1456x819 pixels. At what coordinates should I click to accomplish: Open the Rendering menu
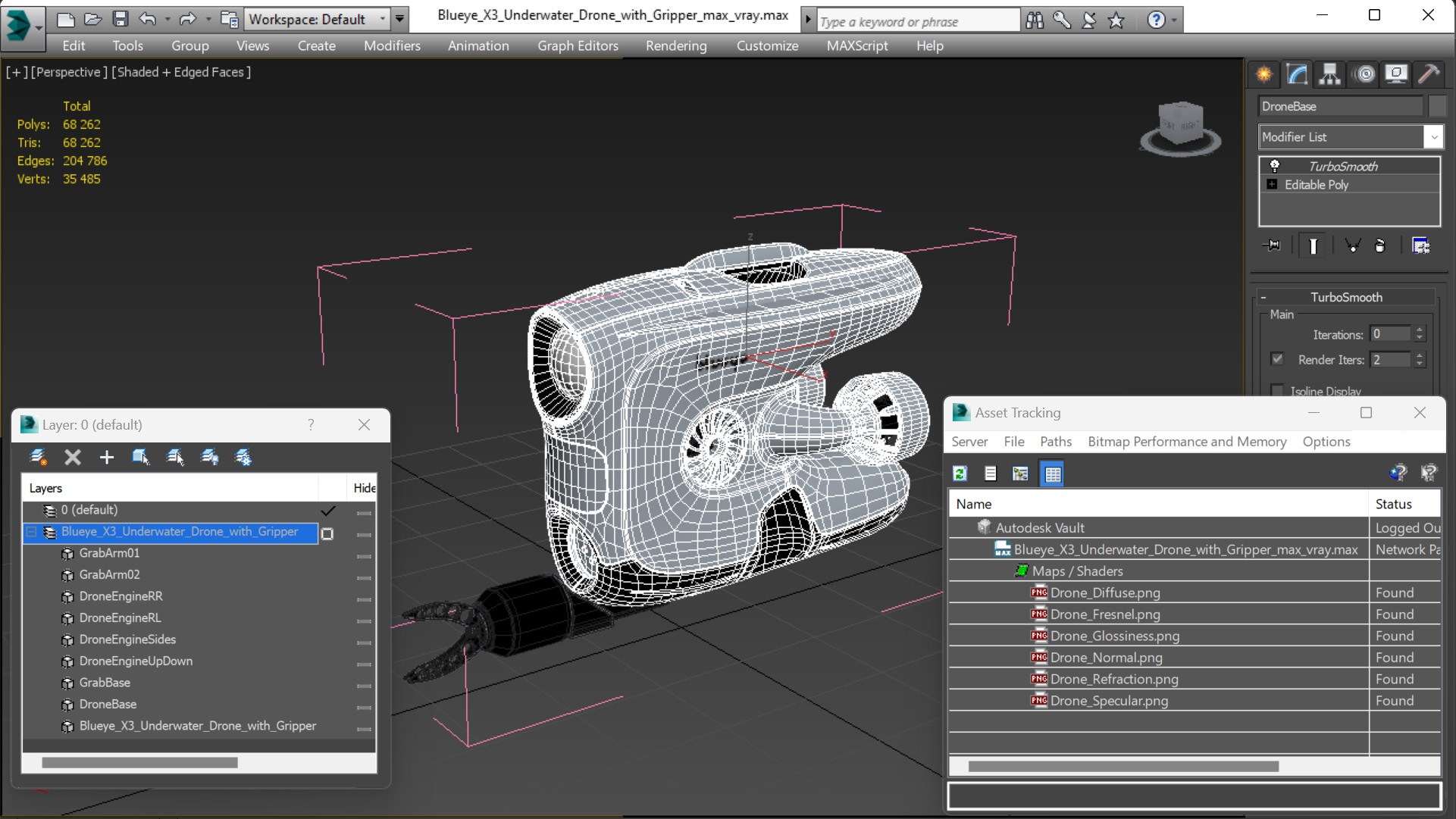pos(675,45)
